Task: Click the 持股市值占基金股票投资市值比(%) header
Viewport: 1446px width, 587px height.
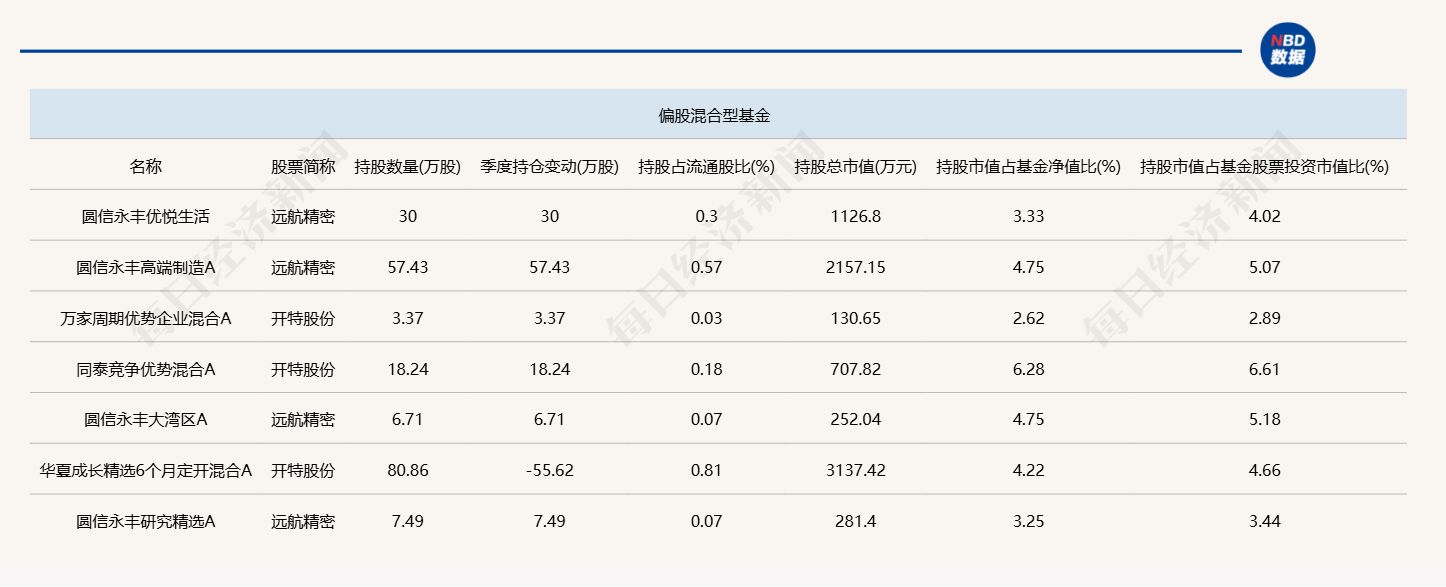Action: coord(1264,166)
